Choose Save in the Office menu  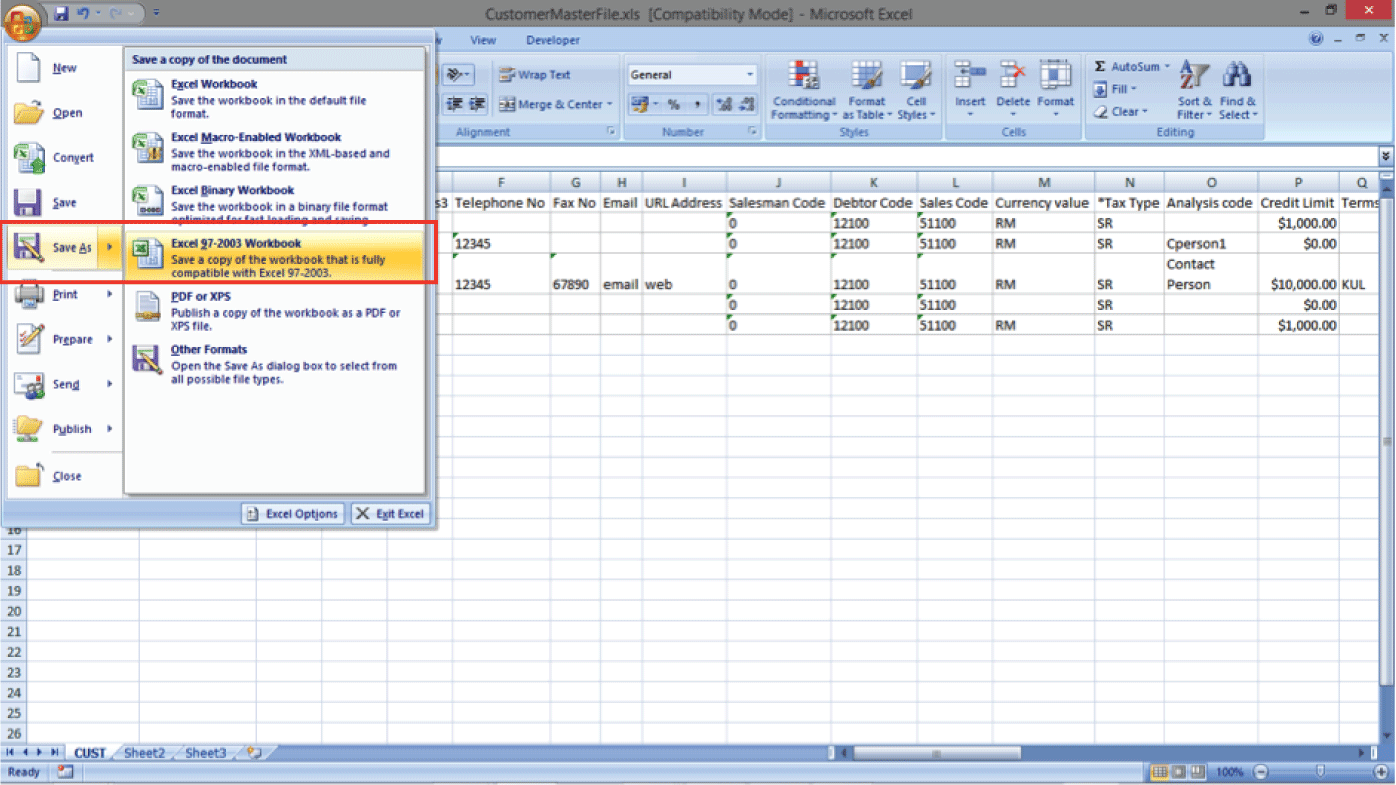(63, 203)
